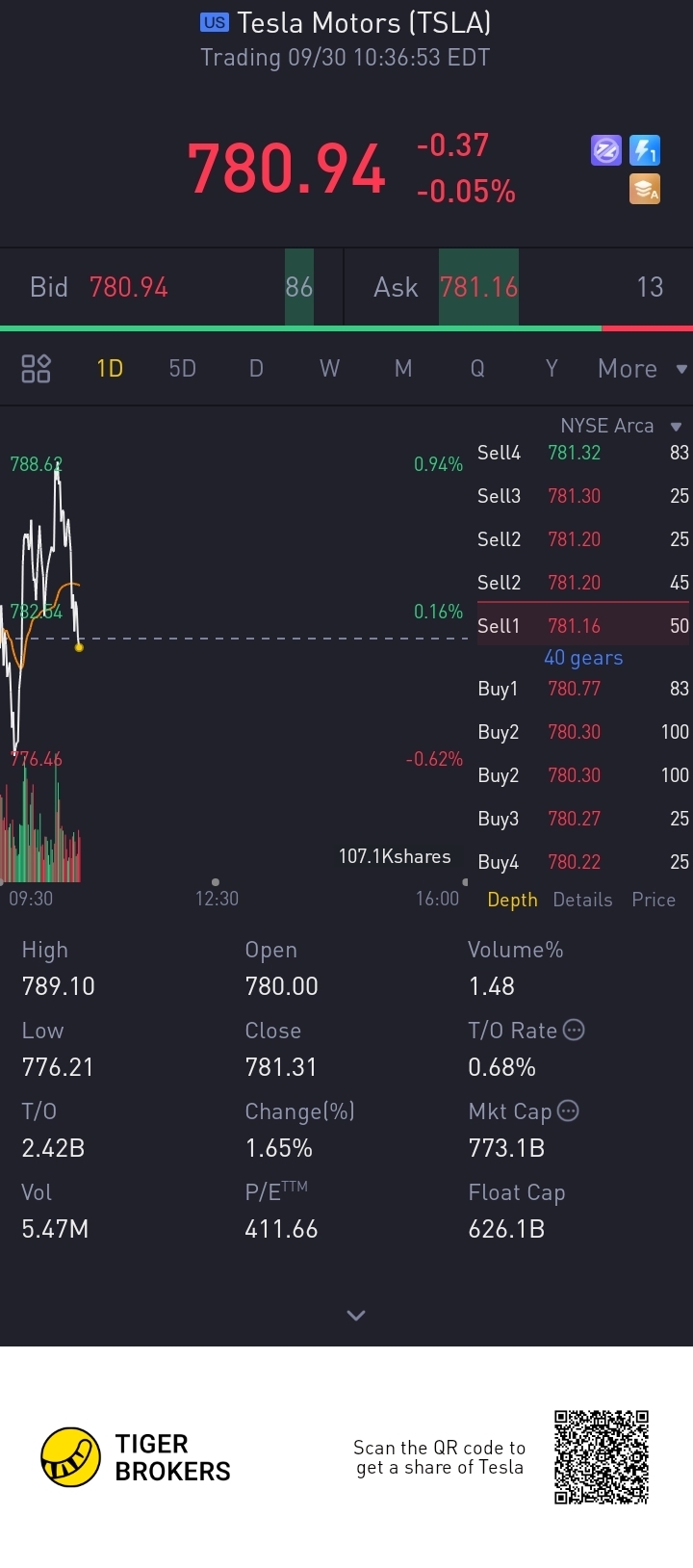Tap the last price 780.94
This screenshot has width=693, height=1568.
point(287,169)
